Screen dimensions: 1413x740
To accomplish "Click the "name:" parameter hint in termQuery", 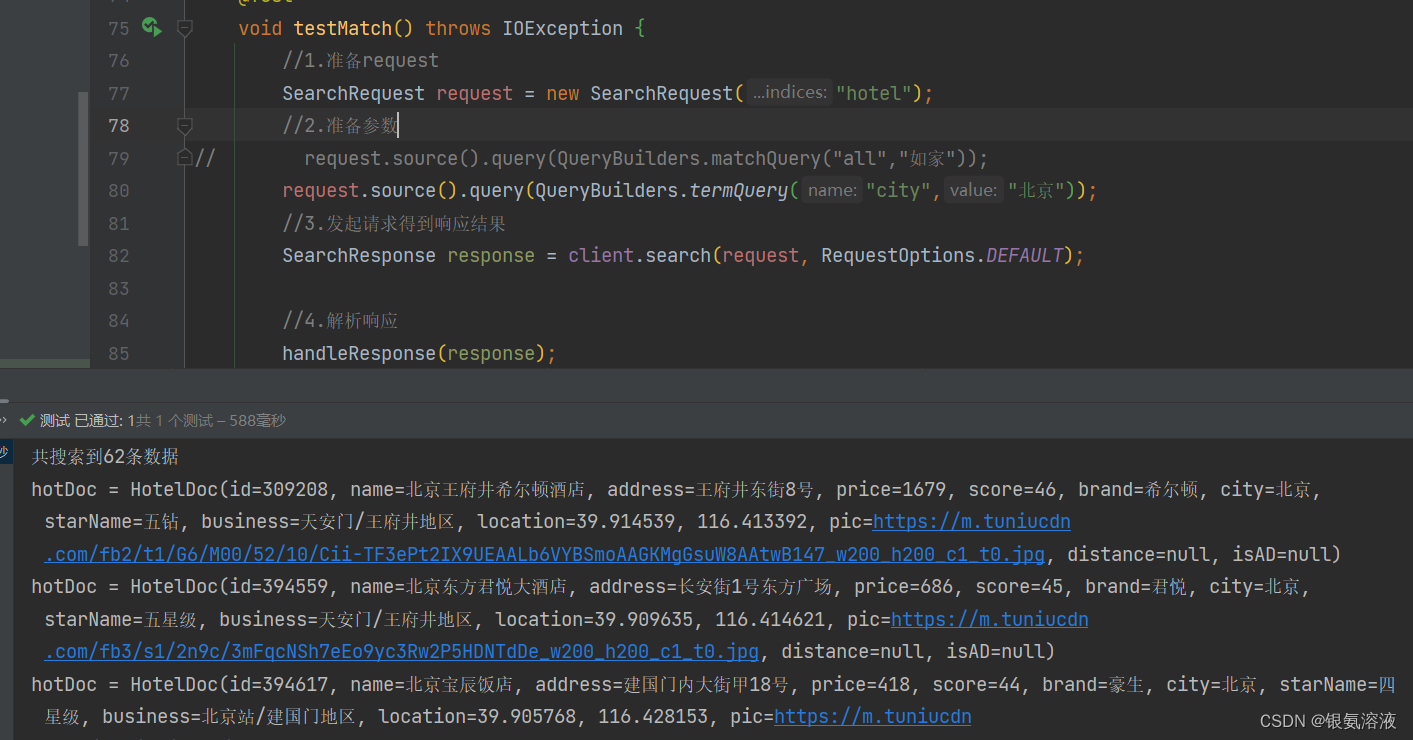I will click(x=832, y=190).
